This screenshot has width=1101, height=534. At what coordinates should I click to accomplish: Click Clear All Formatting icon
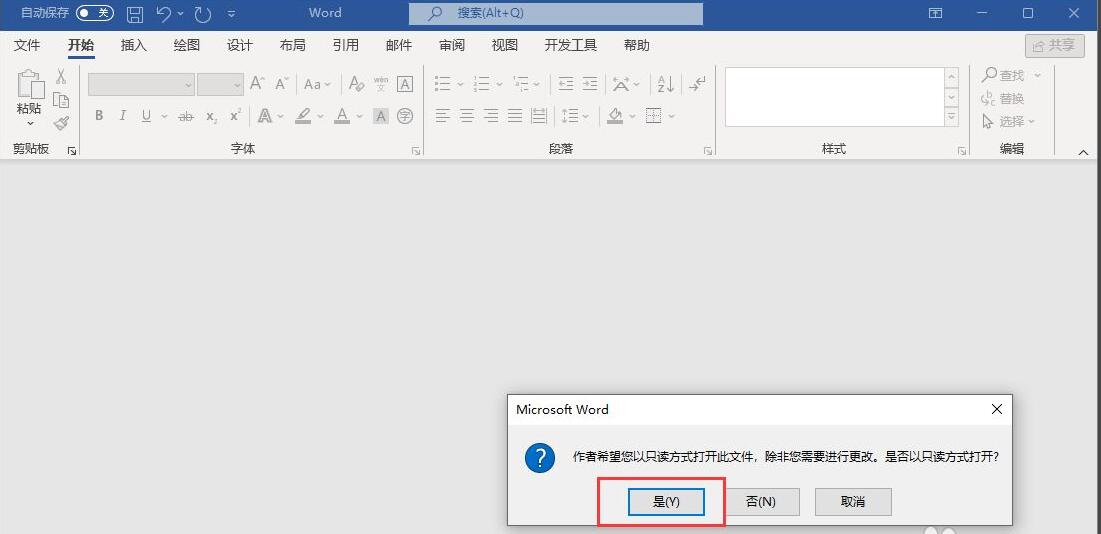tap(357, 84)
